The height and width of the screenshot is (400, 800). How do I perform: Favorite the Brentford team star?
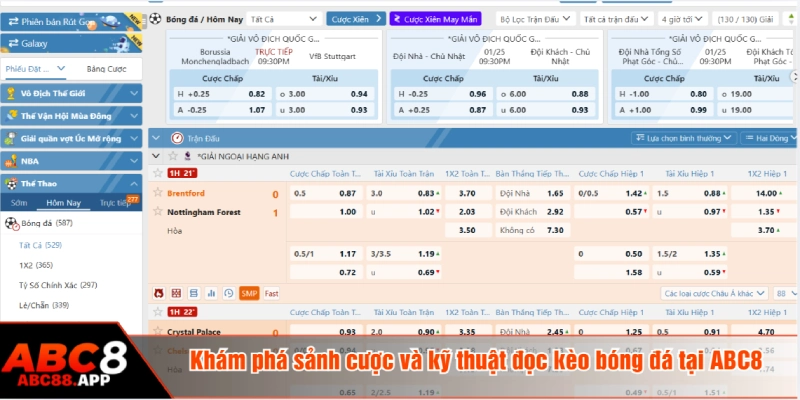(x=158, y=192)
